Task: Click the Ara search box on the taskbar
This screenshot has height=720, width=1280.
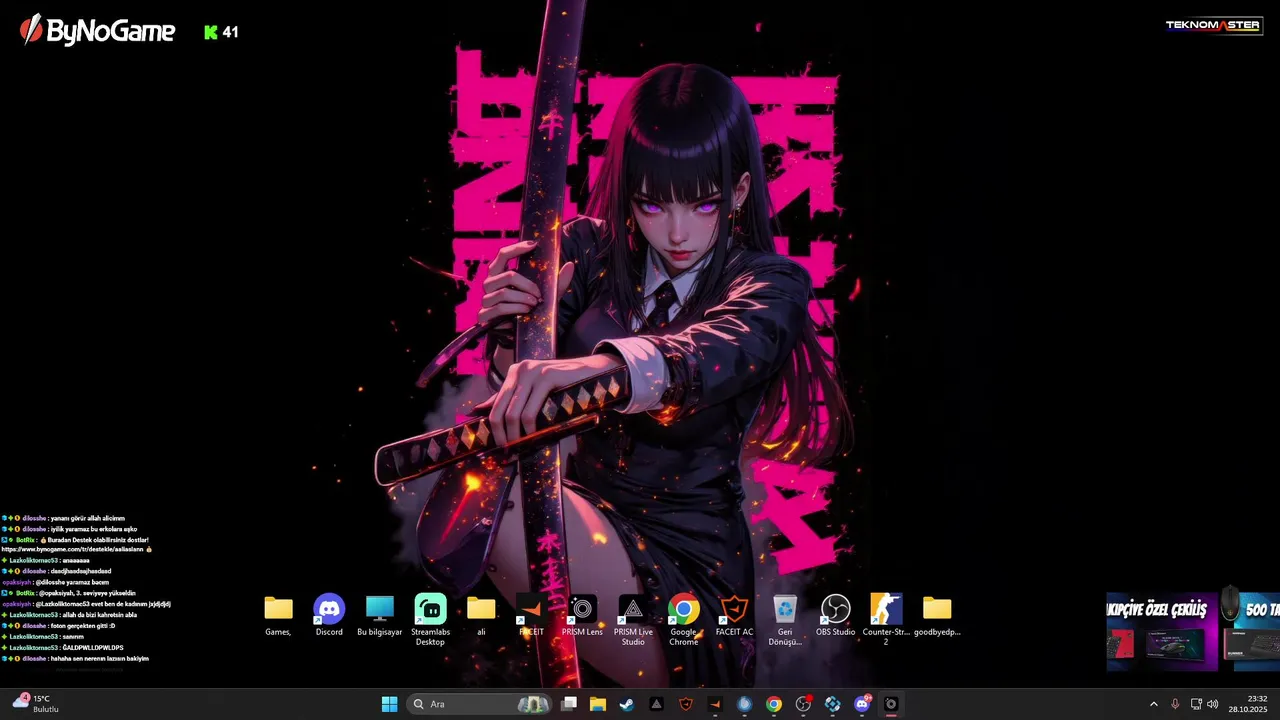Action: pos(480,704)
